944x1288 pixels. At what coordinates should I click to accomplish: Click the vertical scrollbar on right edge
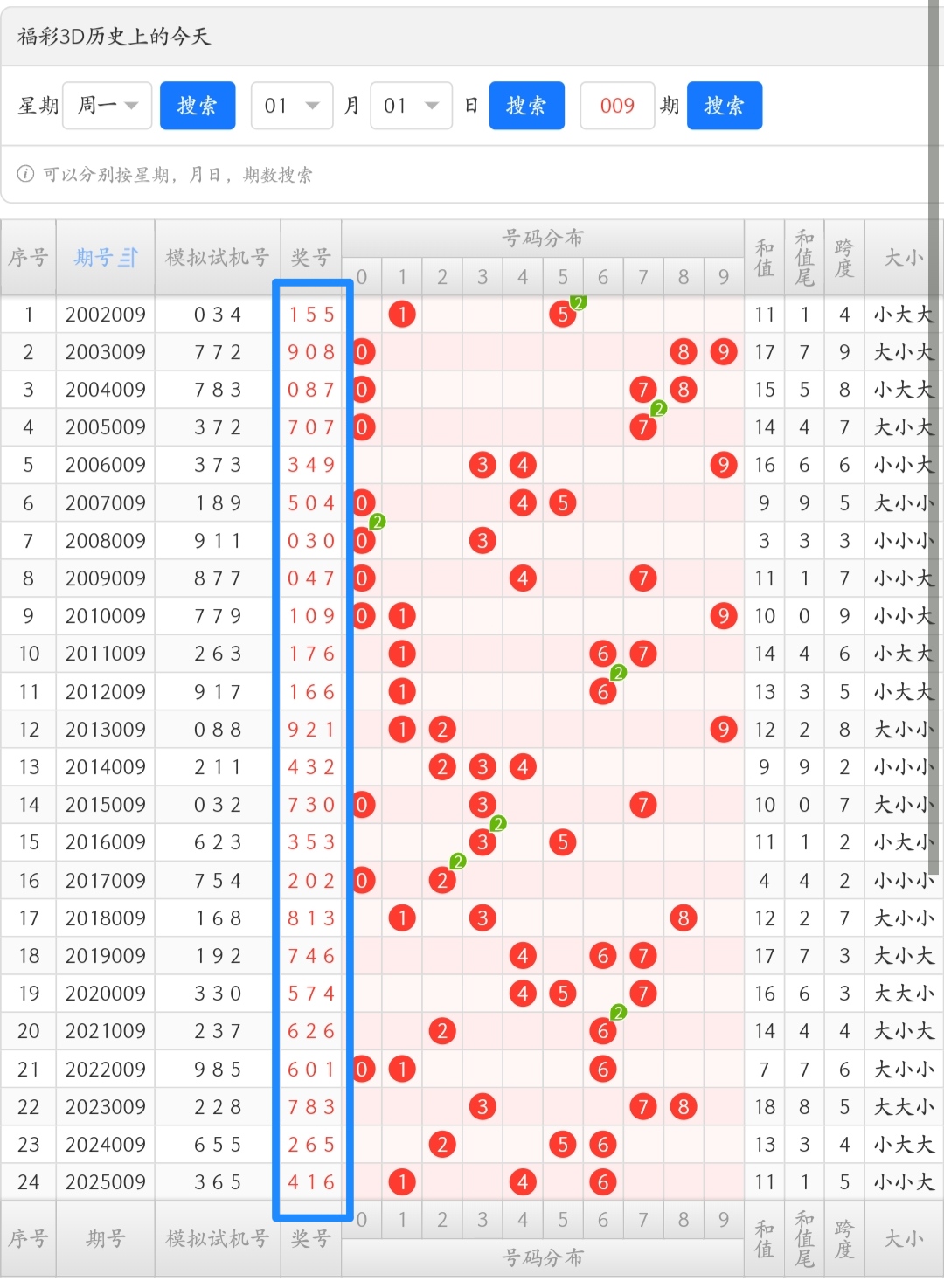click(x=935, y=437)
